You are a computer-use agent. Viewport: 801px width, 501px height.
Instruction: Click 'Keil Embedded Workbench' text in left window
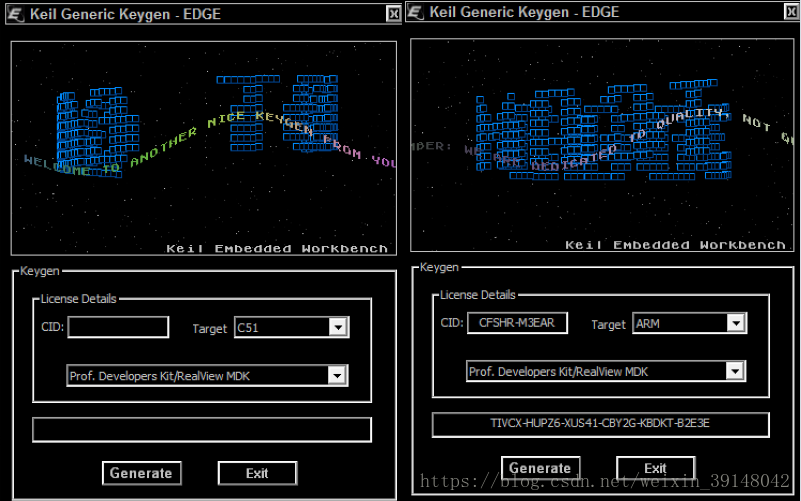pos(277,249)
